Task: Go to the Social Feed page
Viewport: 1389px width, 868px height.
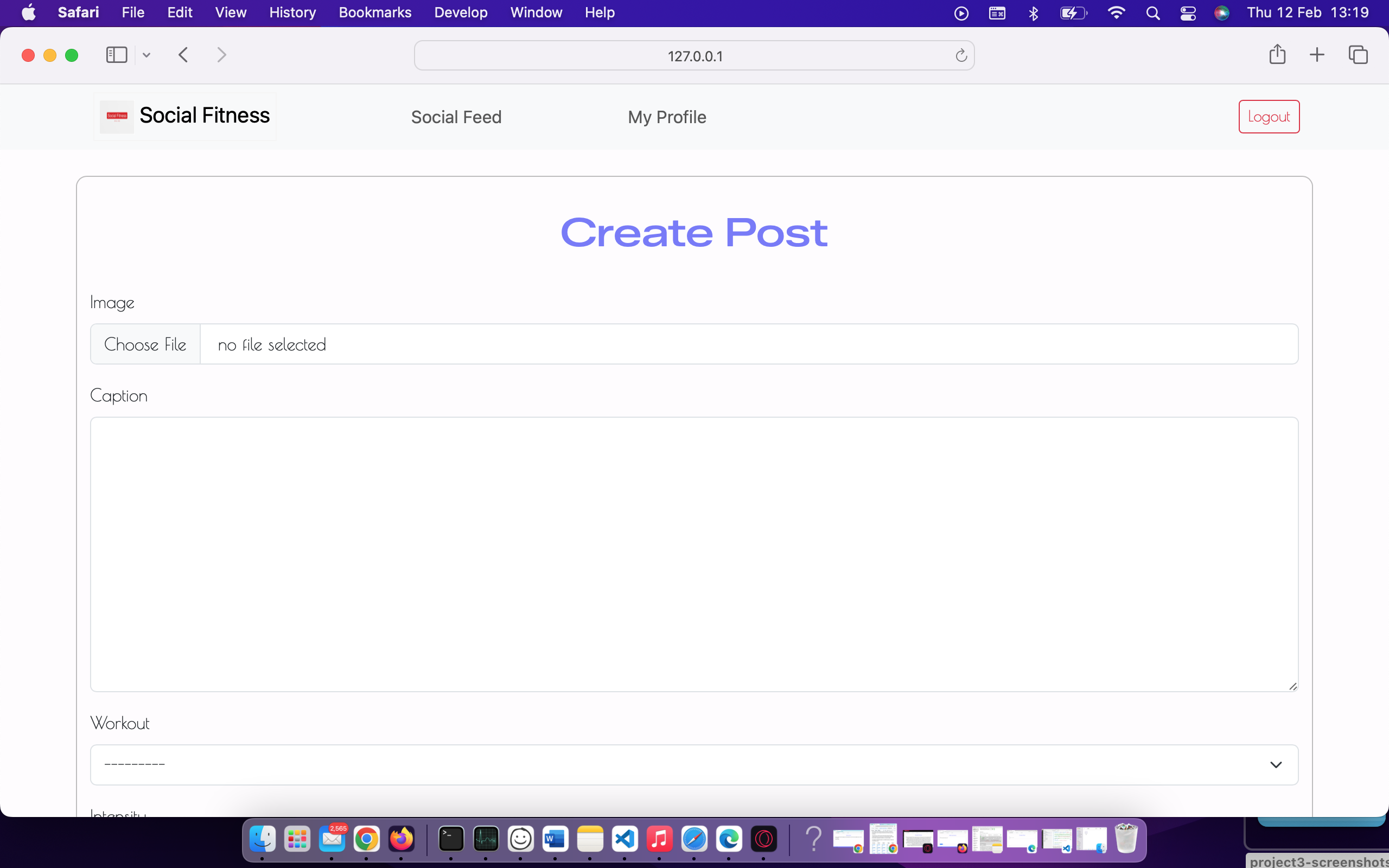Action: [x=456, y=117]
